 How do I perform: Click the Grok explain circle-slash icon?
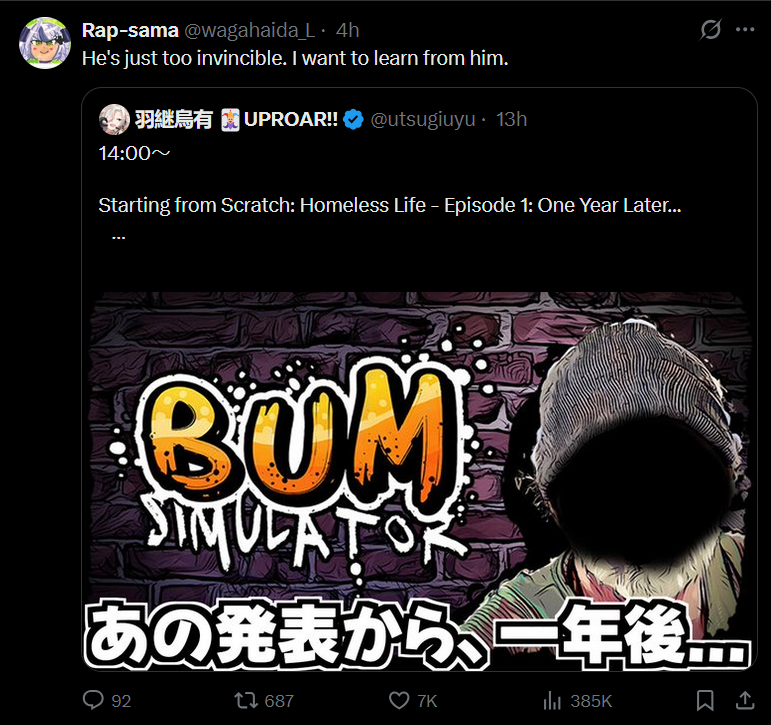pos(711,30)
